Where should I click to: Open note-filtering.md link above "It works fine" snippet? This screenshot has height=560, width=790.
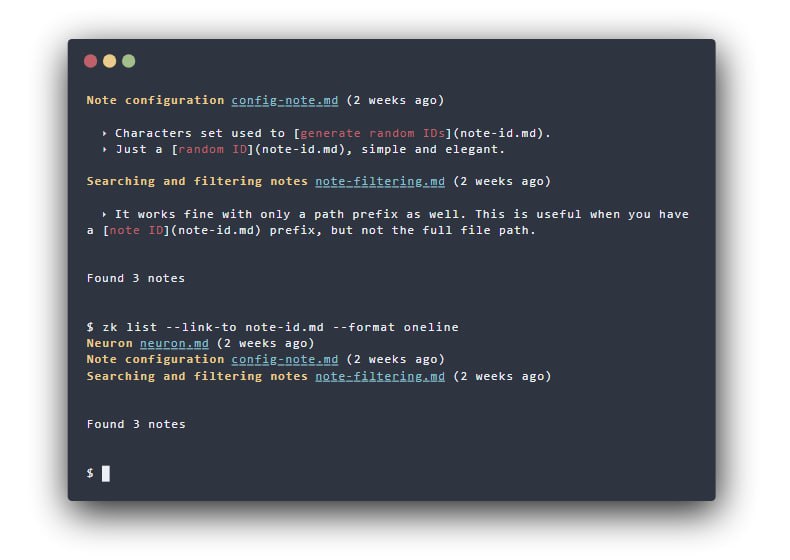click(380, 181)
